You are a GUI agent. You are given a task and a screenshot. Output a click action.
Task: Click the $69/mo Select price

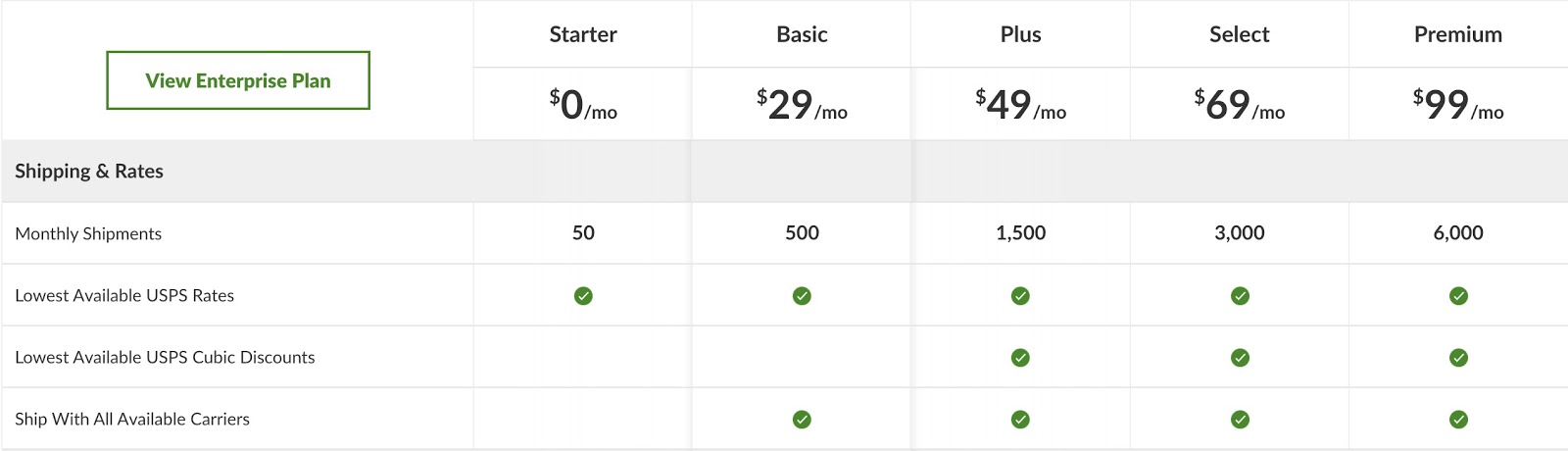1239,105
